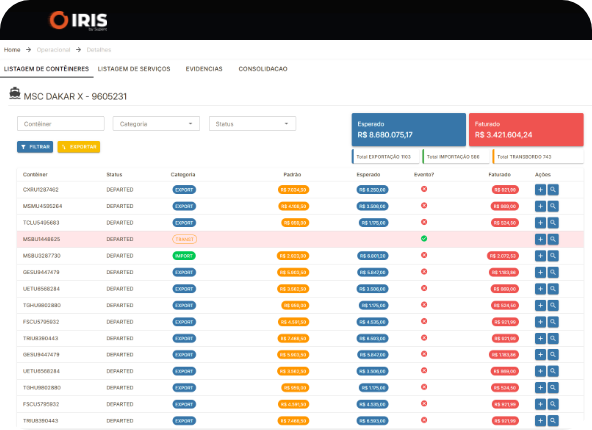The width and height of the screenshot is (592, 430).
Task: Click the green check event icon
Action: (424, 238)
